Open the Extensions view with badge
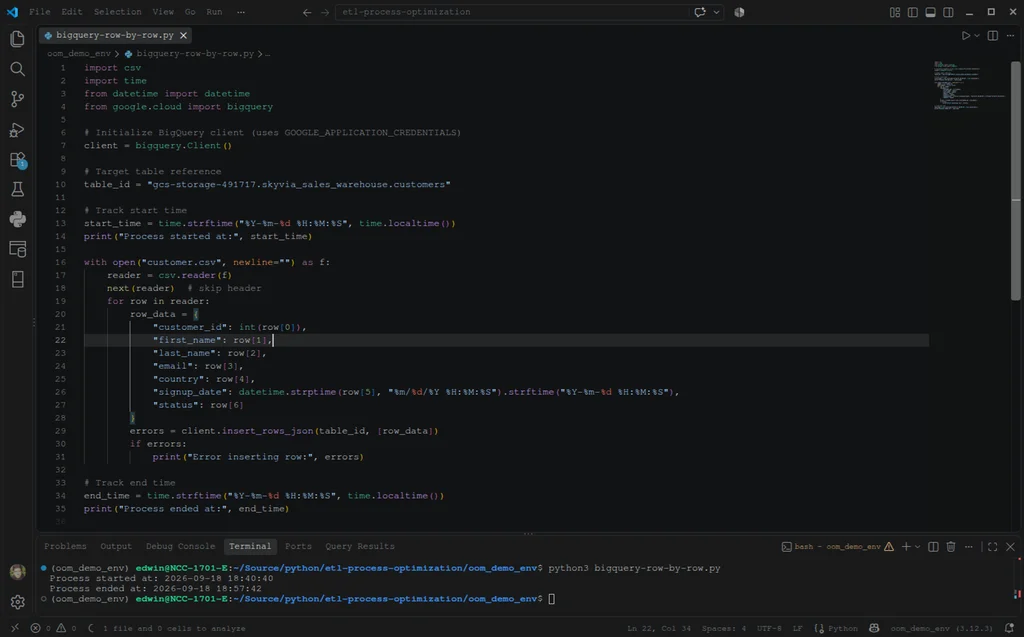The width and height of the screenshot is (1024, 637). (18, 159)
